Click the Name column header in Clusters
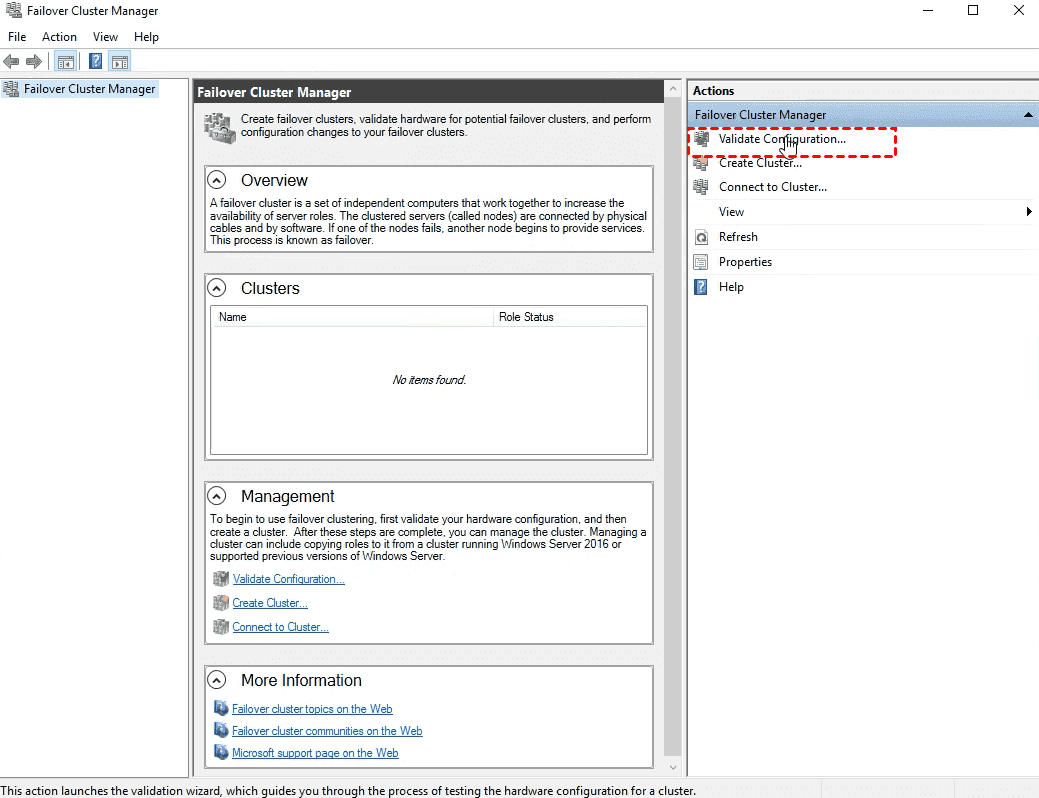The width and height of the screenshot is (1039, 798). click(x=353, y=317)
